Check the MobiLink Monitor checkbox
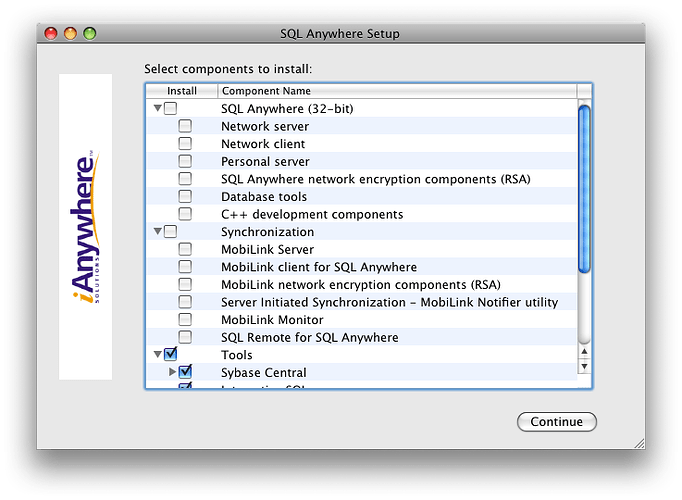The height and width of the screenshot is (500, 682). [x=185, y=320]
